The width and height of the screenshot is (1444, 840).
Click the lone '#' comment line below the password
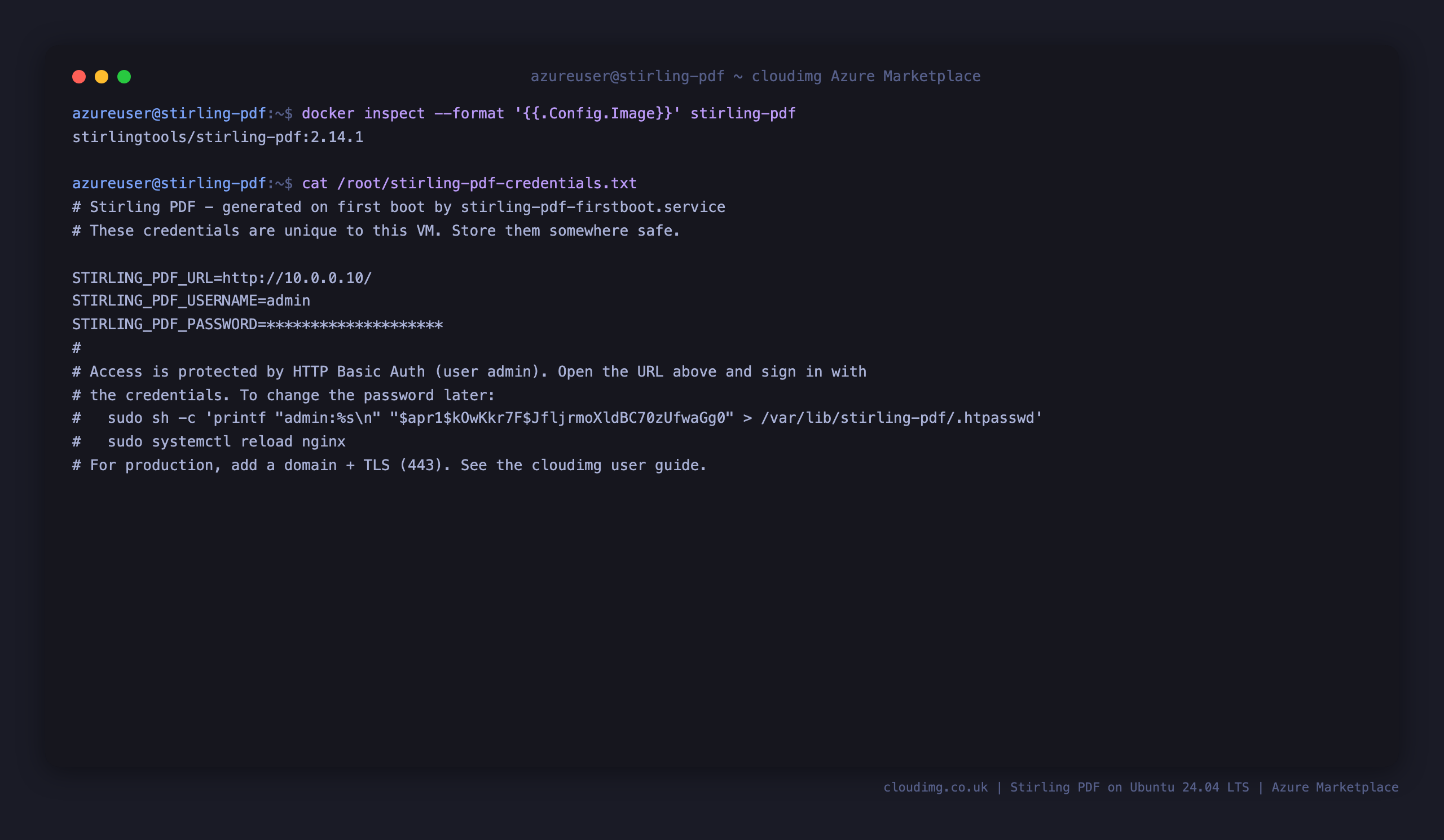(x=77, y=348)
